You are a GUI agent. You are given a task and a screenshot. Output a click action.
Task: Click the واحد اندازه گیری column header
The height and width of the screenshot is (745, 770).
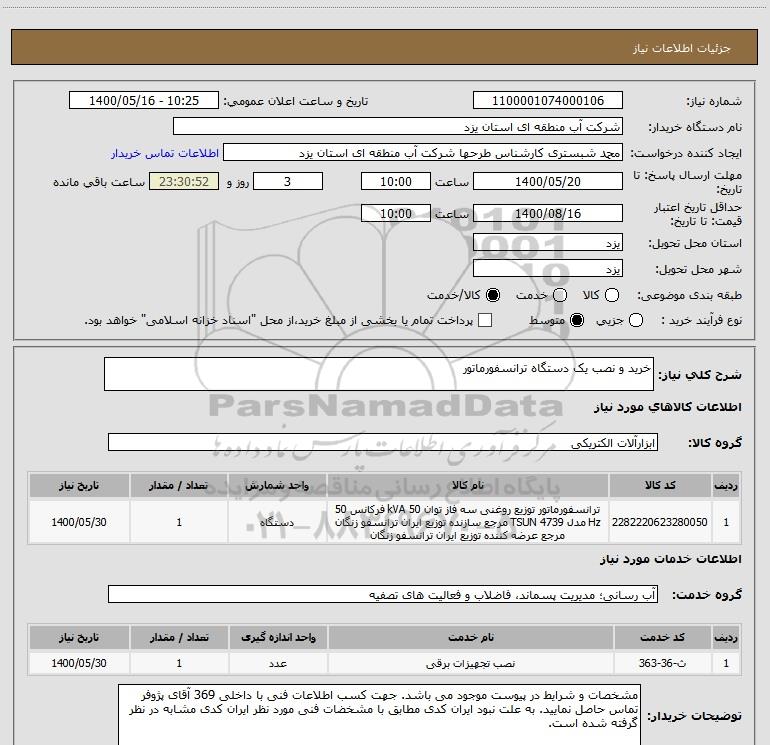[x=278, y=637]
